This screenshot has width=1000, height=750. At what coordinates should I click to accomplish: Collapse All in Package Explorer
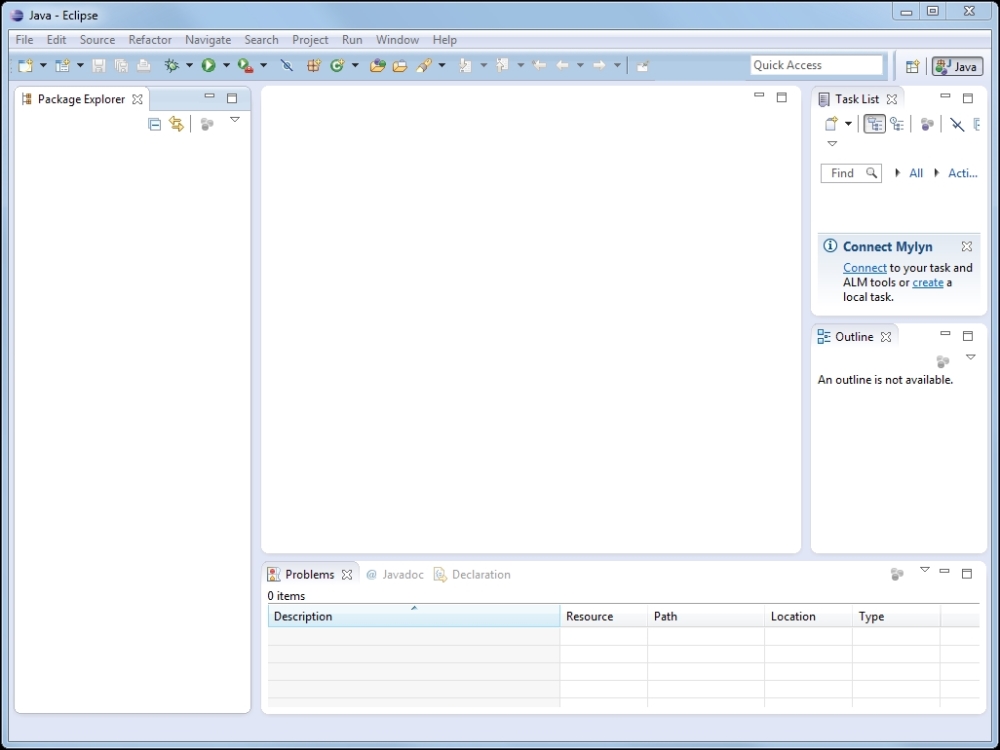[x=154, y=124]
